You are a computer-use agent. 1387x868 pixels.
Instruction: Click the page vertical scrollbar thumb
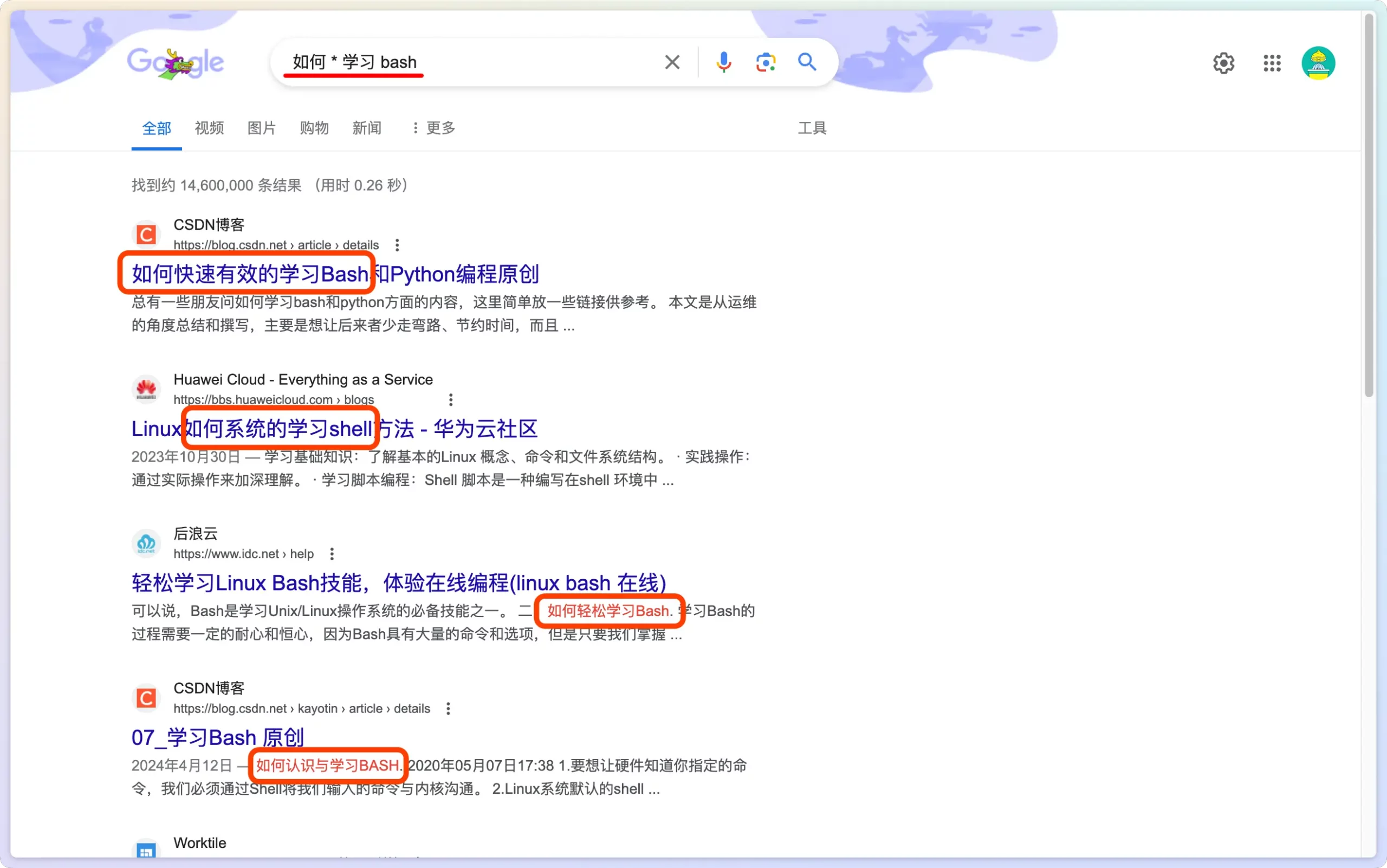(x=1369, y=205)
